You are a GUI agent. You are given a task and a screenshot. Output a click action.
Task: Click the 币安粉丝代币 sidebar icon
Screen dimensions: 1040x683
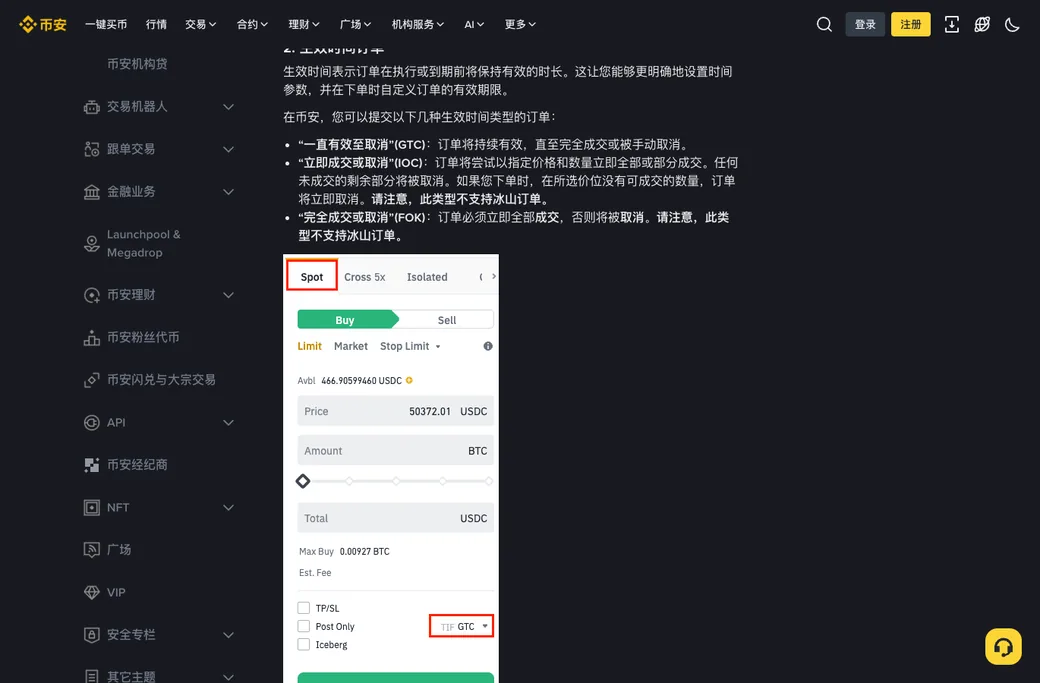(92, 338)
